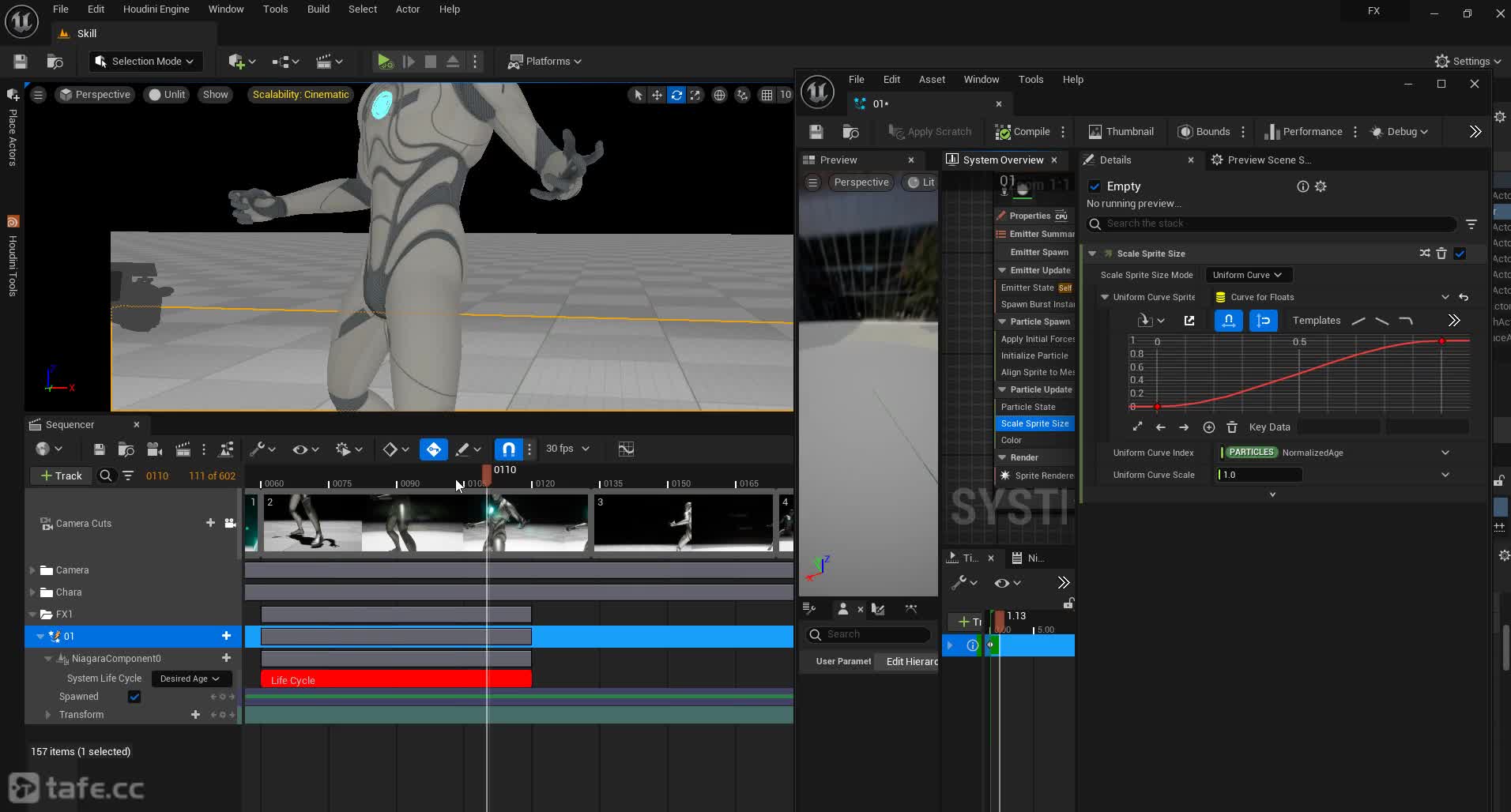Switch to the System Overview tab
Image resolution: width=1511 pixels, height=812 pixels.
click(x=1002, y=160)
